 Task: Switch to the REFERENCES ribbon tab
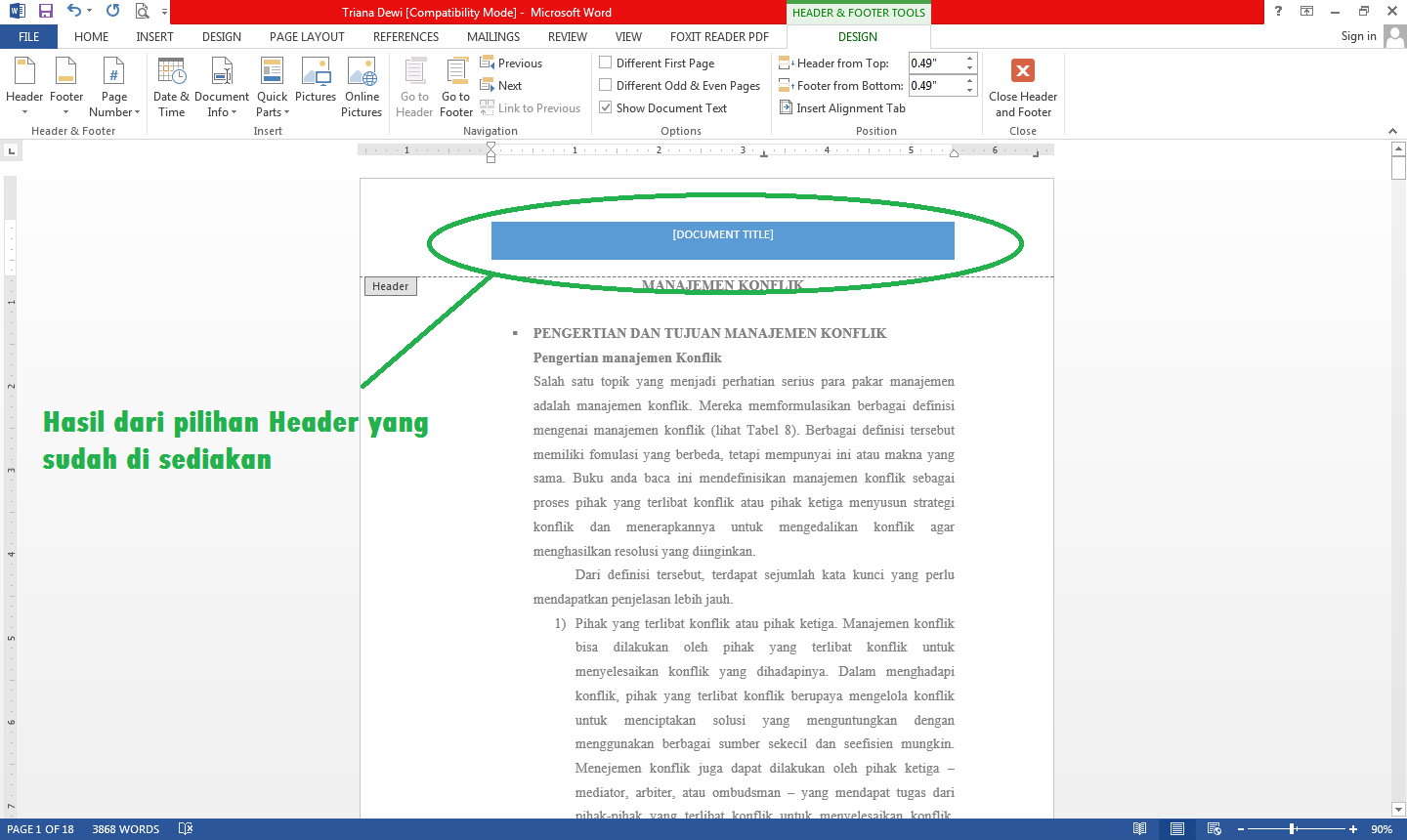[405, 36]
